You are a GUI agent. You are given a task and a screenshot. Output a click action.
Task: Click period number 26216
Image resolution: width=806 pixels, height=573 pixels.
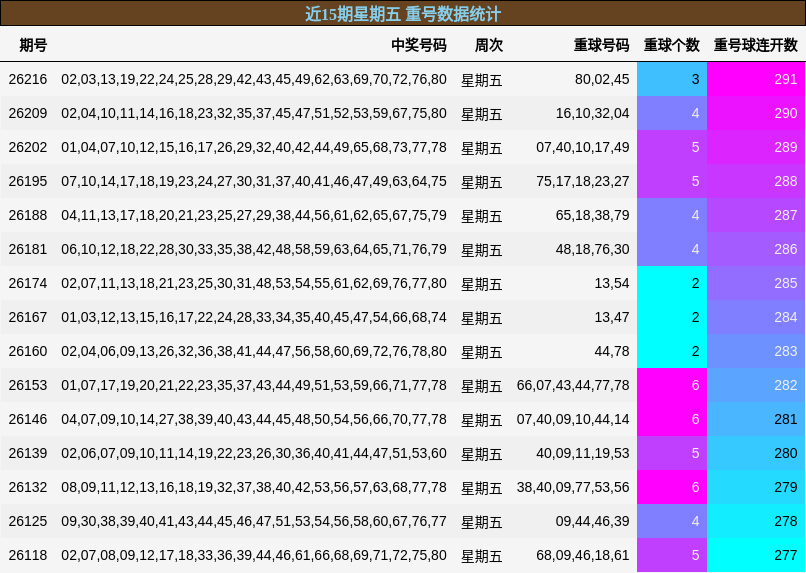click(x=28, y=79)
